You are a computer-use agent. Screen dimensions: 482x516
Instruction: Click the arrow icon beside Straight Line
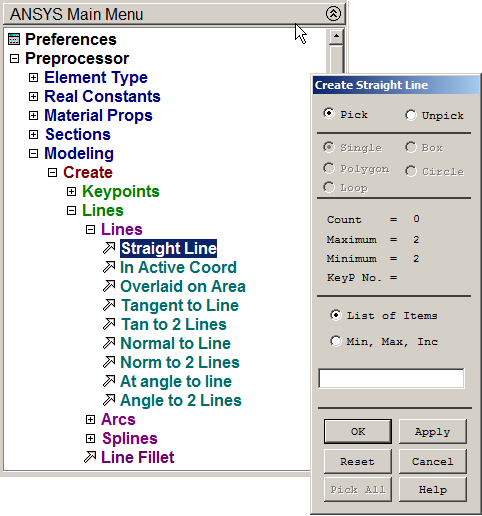coord(109,248)
